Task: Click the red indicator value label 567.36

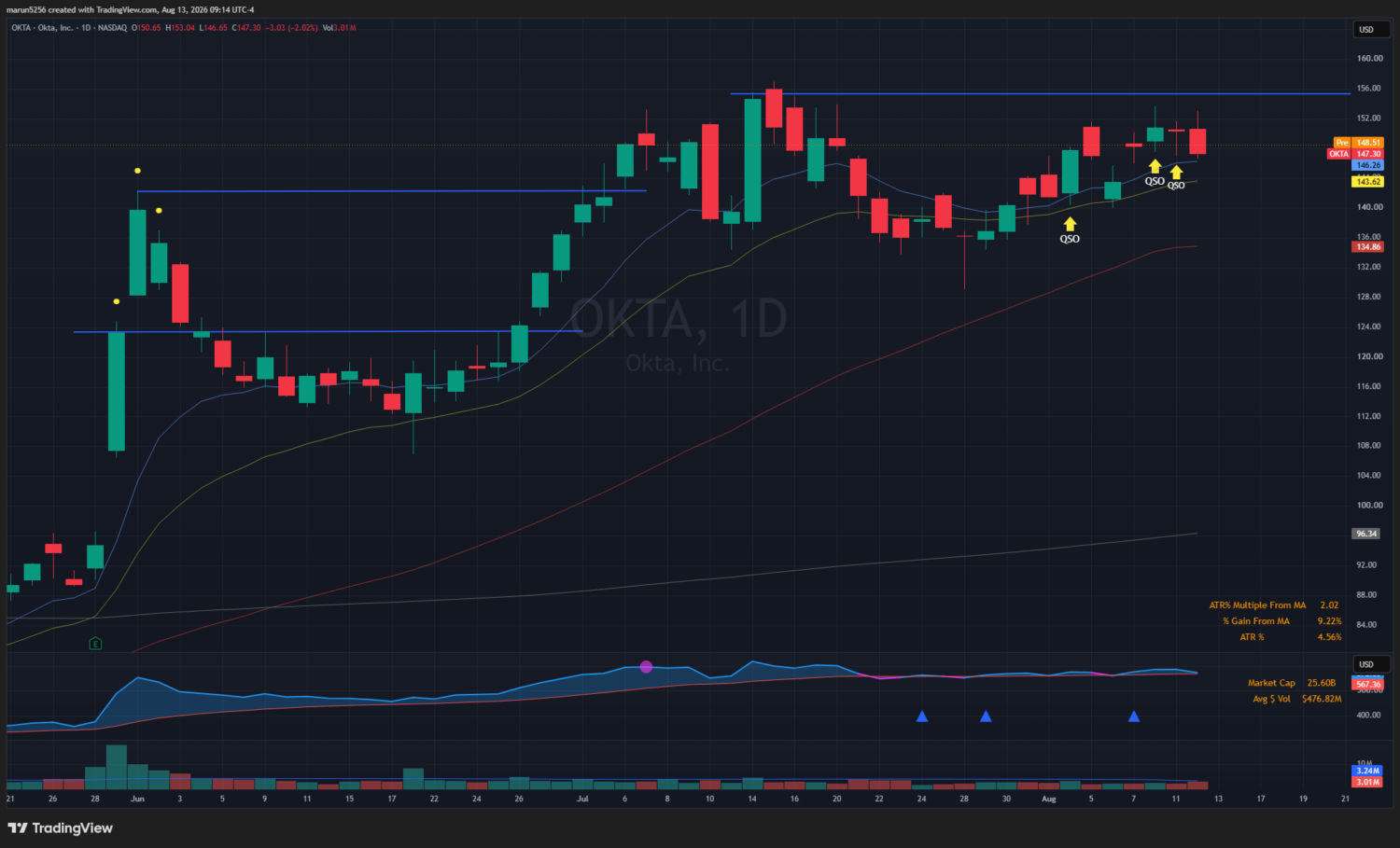Action: (1368, 685)
